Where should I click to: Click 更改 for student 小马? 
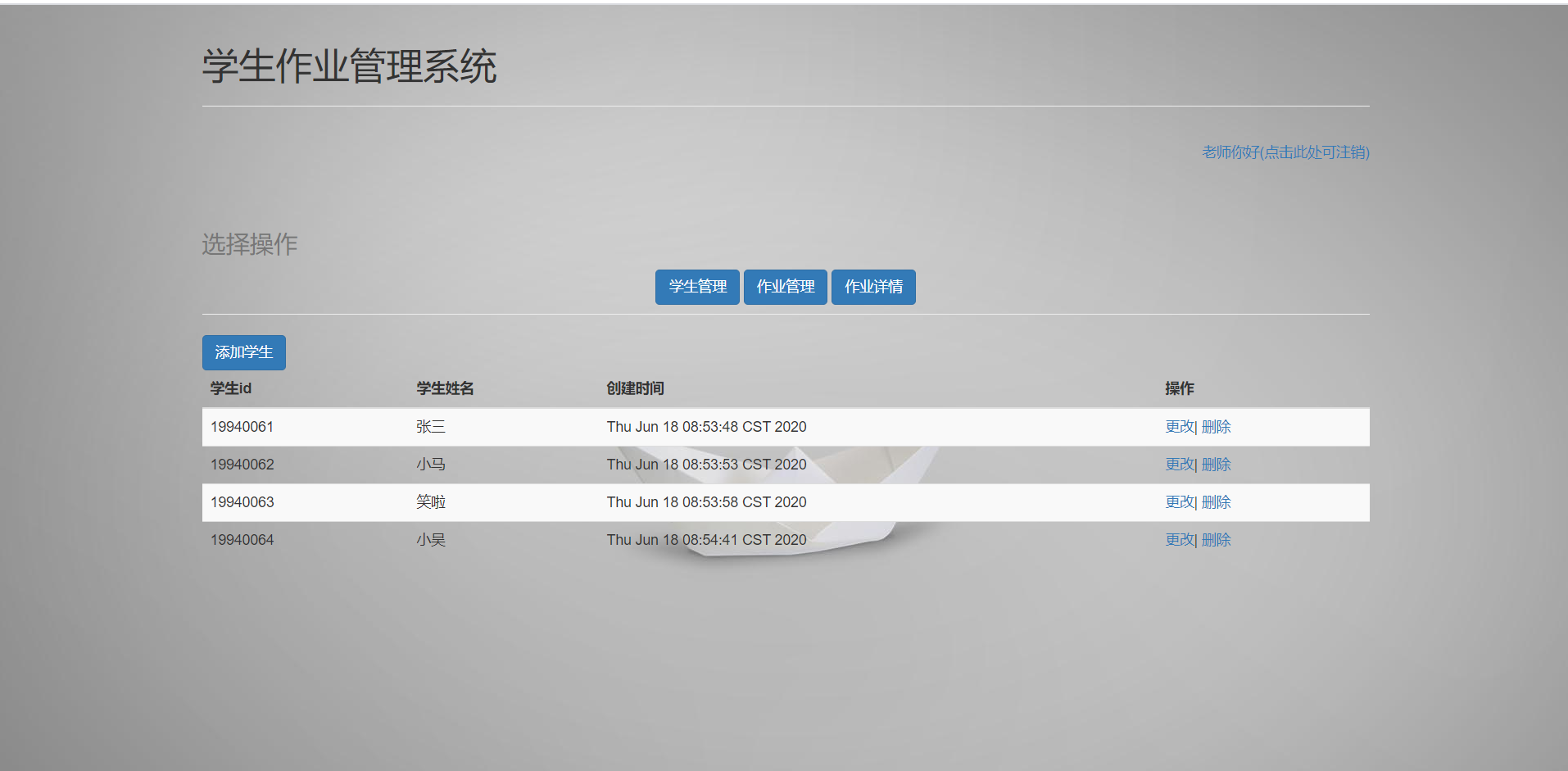(x=1180, y=465)
